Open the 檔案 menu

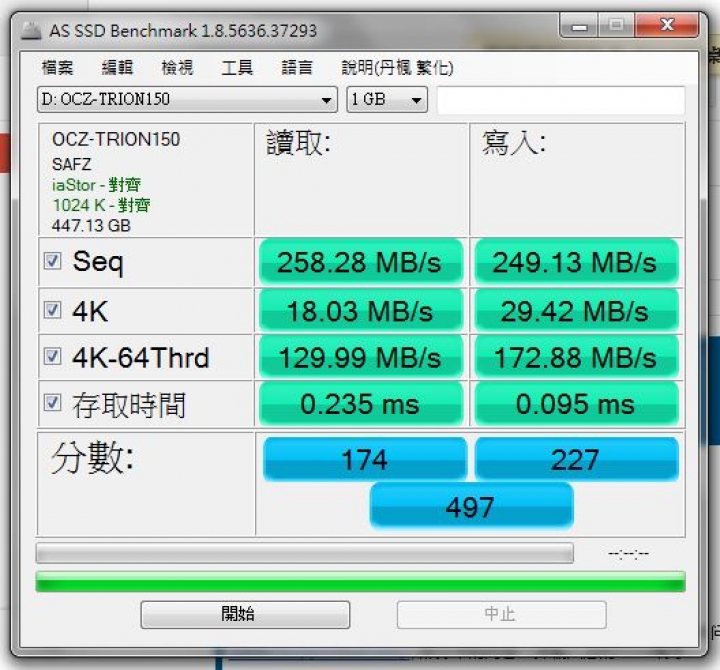point(57,68)
